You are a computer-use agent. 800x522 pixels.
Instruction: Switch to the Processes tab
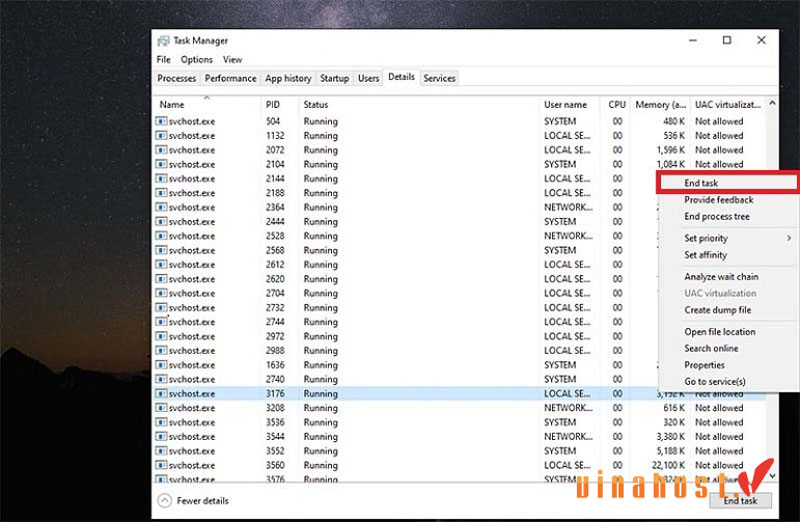[177, 78]
